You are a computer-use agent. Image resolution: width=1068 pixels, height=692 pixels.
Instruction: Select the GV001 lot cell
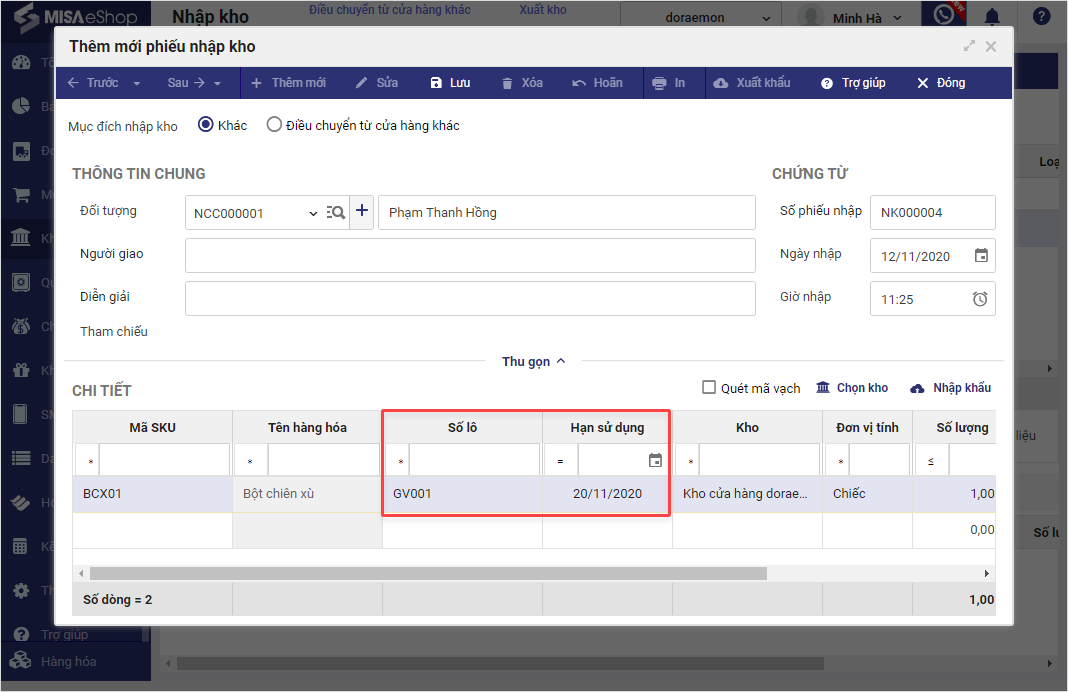click(462, 494)
